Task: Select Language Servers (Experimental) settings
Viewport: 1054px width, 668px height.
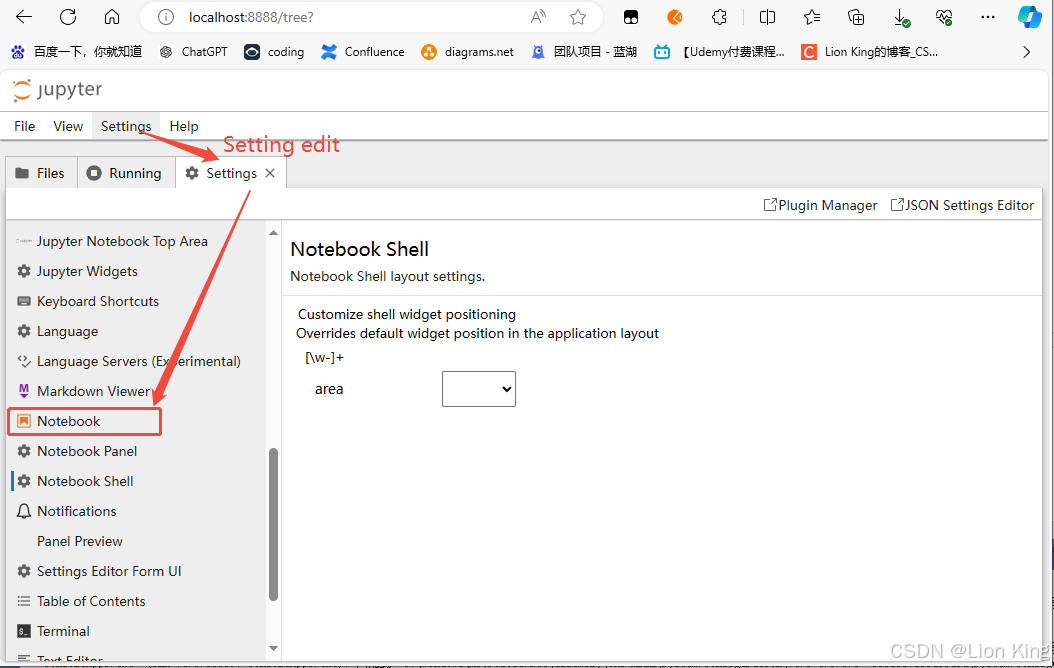Action: [x=137, y=362]
